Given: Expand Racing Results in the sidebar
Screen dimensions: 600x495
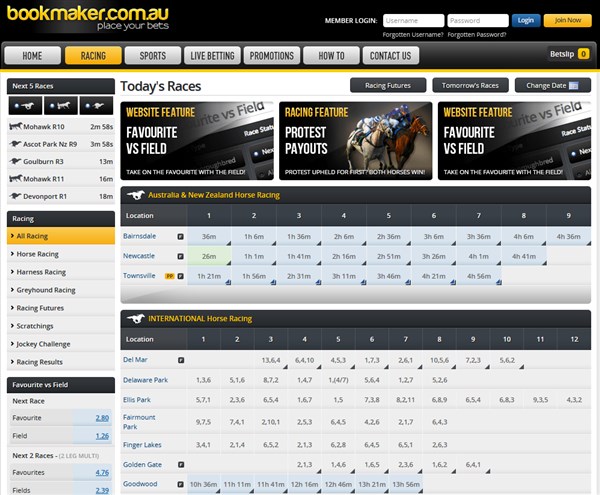Looking at the screenshot, I should point(61,362).
